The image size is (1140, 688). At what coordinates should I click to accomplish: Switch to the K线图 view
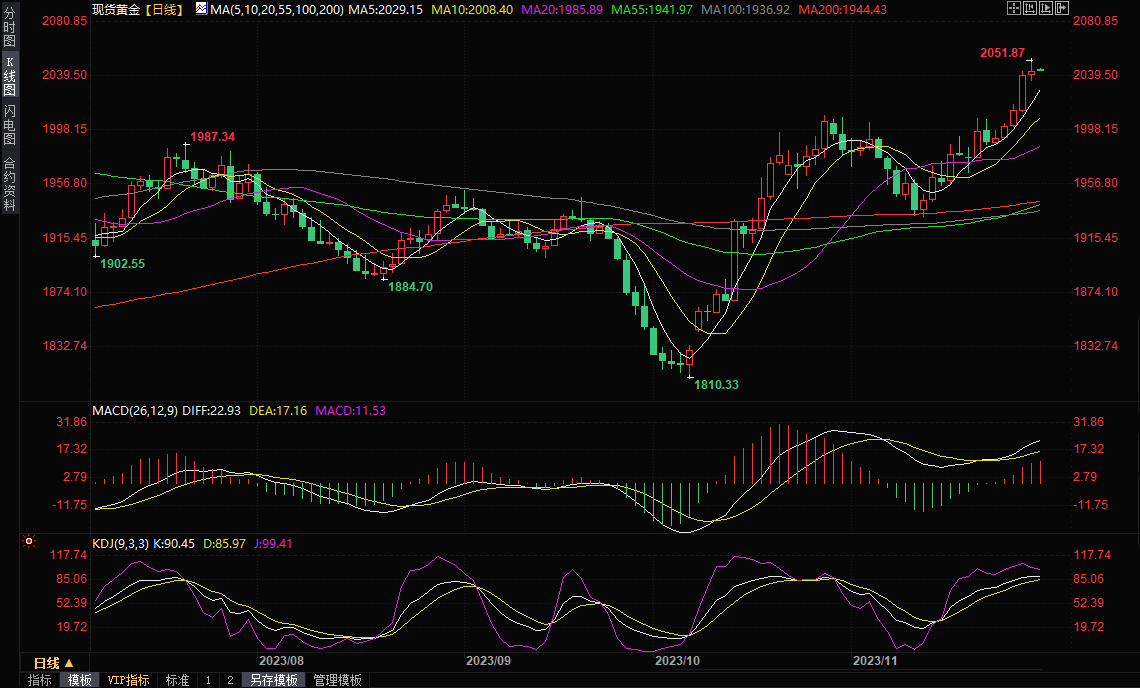tap(10, 77)
